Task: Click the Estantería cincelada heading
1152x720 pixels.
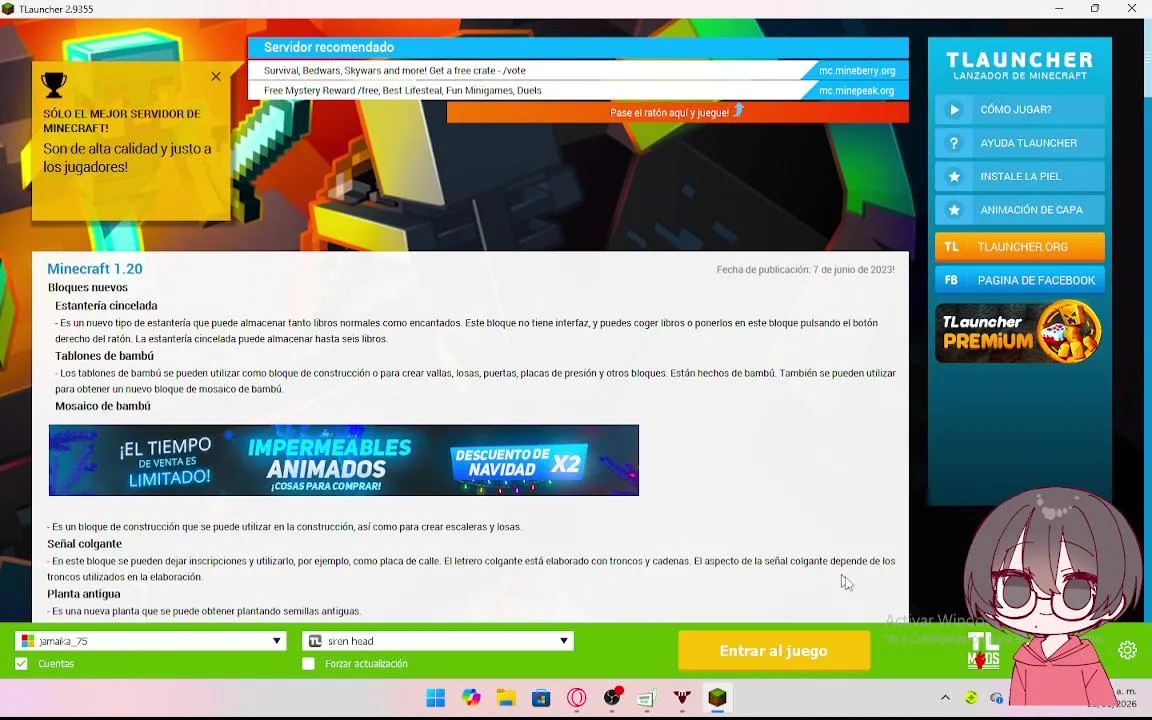Action: [106, 306]
